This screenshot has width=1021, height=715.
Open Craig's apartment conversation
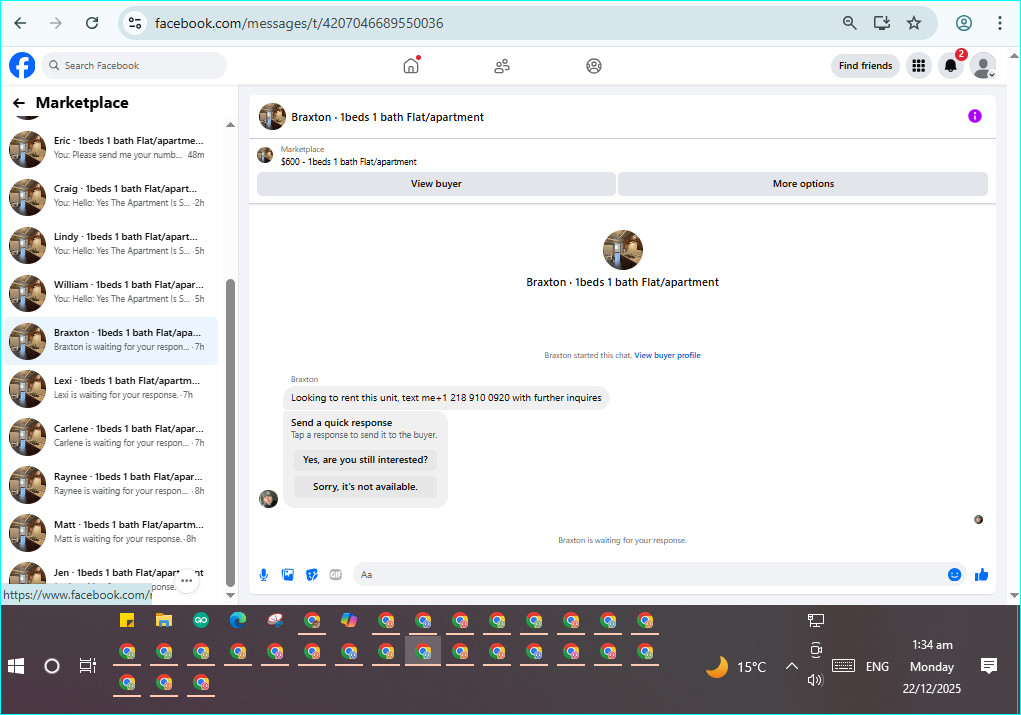(112, 196)
